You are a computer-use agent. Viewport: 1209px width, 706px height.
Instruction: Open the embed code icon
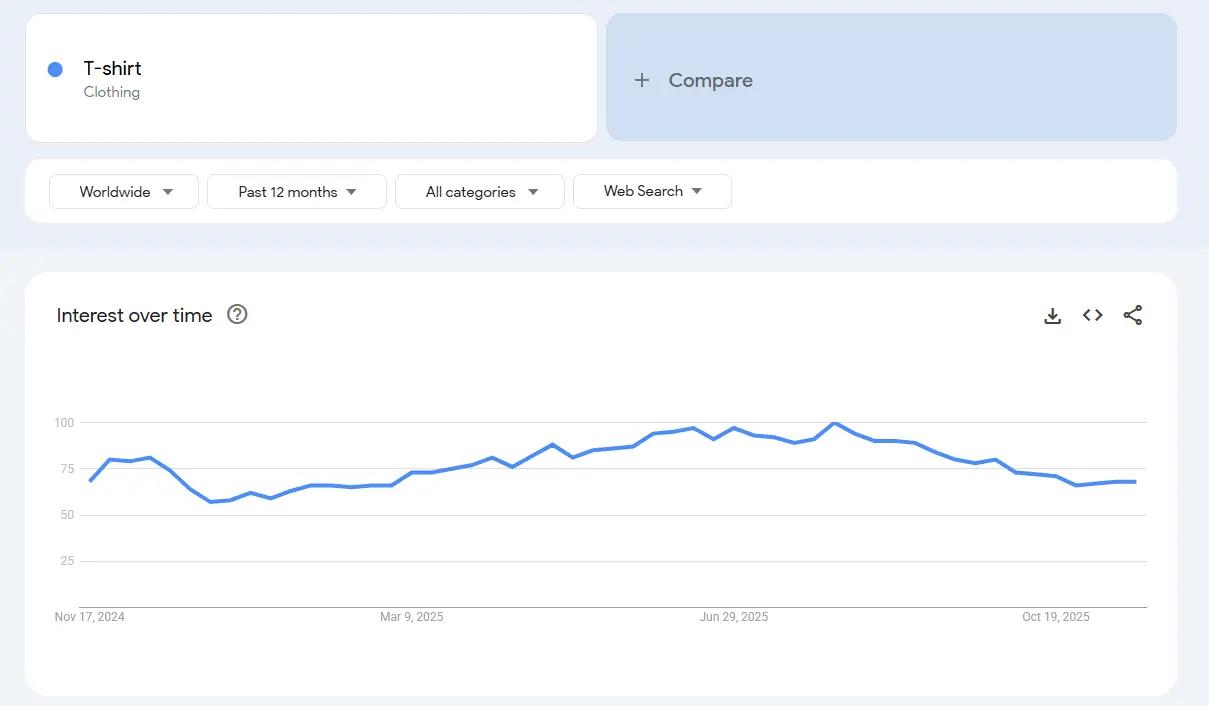(x=1092, y=316)
